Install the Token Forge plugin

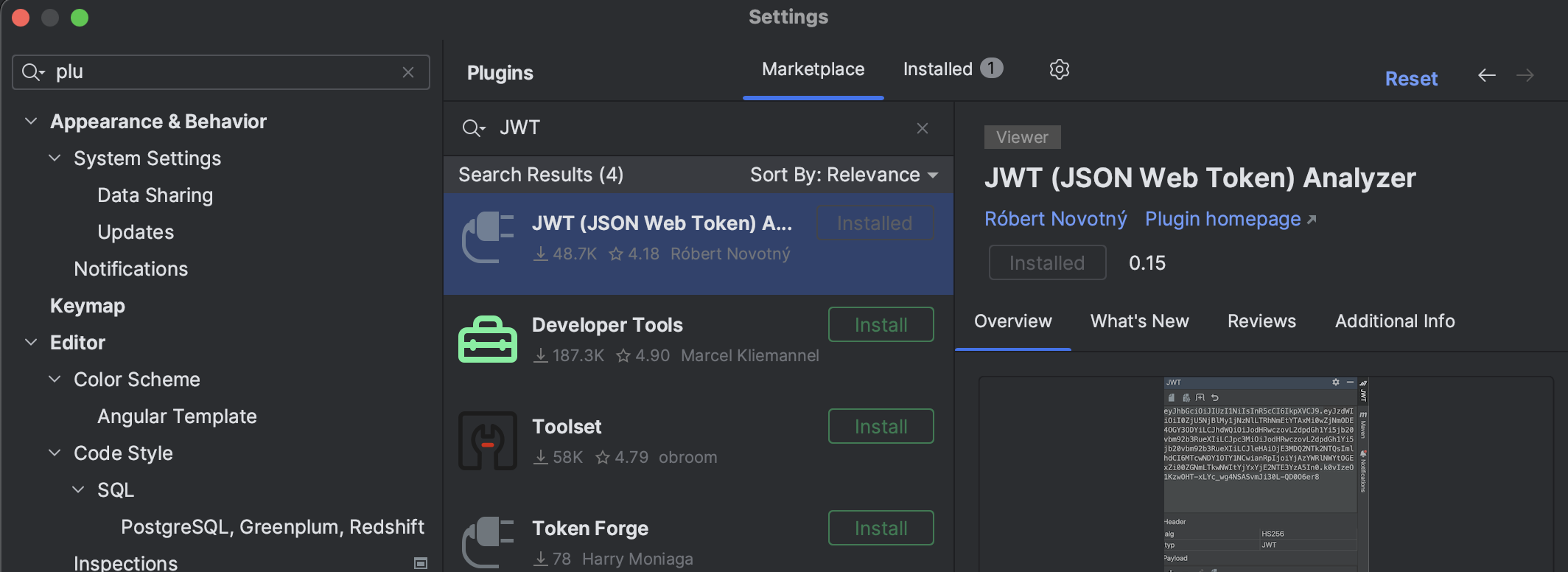point(881,528)
